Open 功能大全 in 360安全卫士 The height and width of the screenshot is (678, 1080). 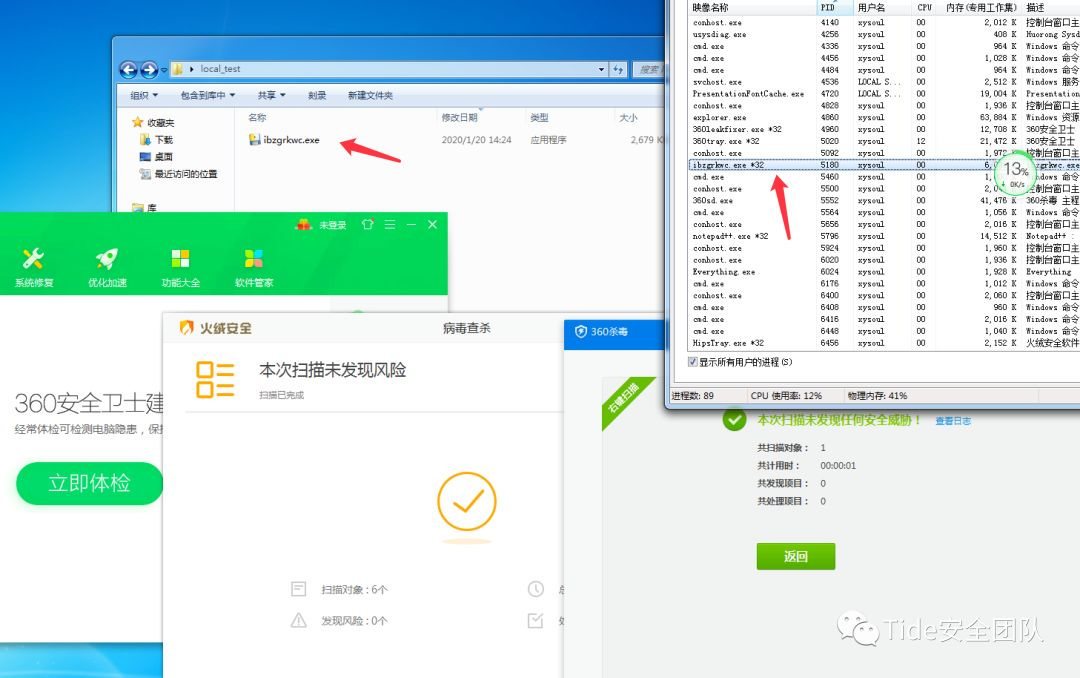click(x=180, y=267)
